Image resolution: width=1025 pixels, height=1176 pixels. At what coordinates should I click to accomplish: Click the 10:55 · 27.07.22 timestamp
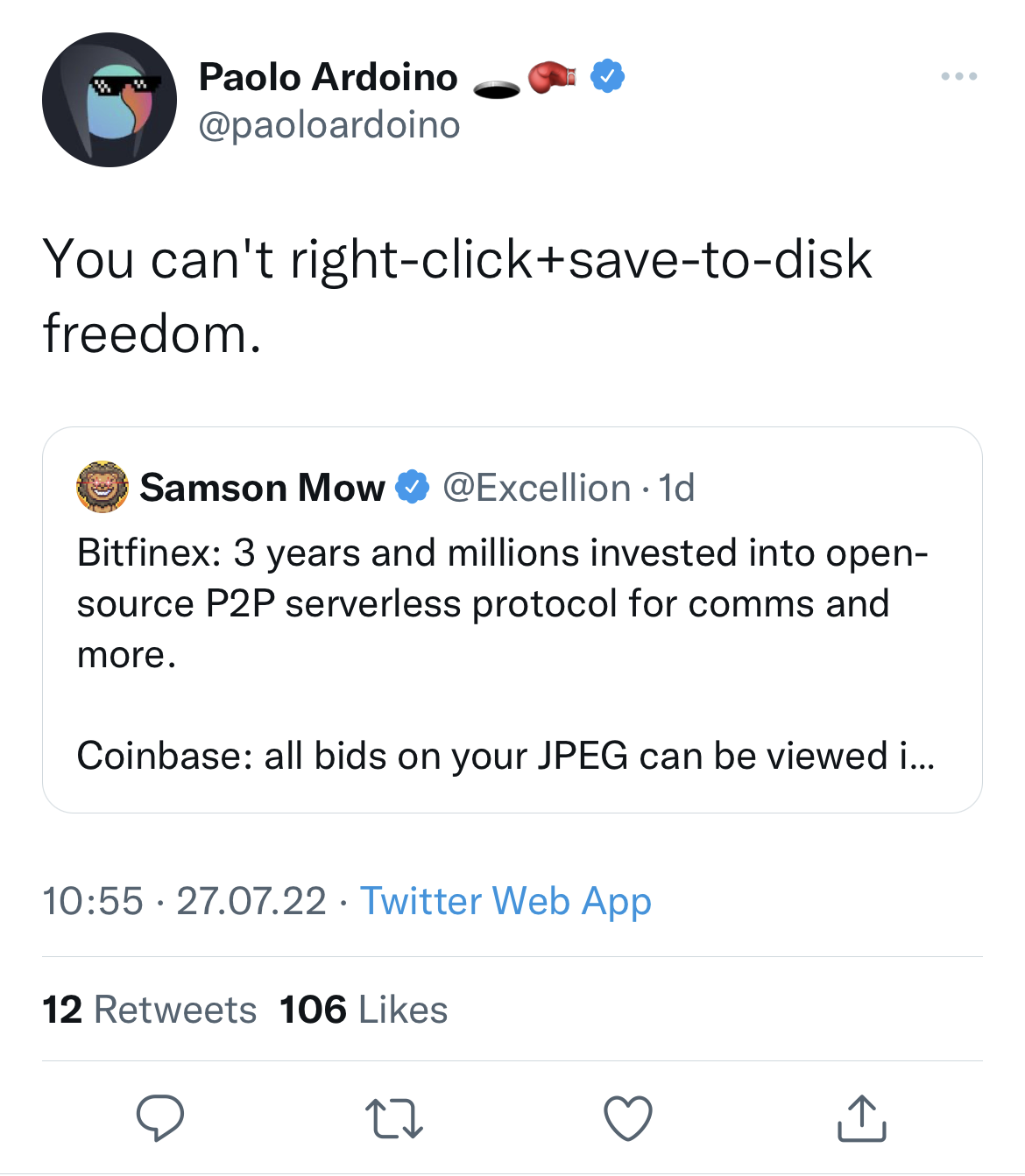click(184, 901)
